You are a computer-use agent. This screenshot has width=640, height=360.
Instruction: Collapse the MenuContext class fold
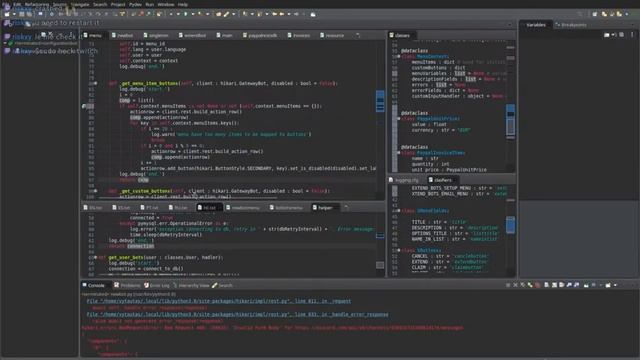click(399, 57)
